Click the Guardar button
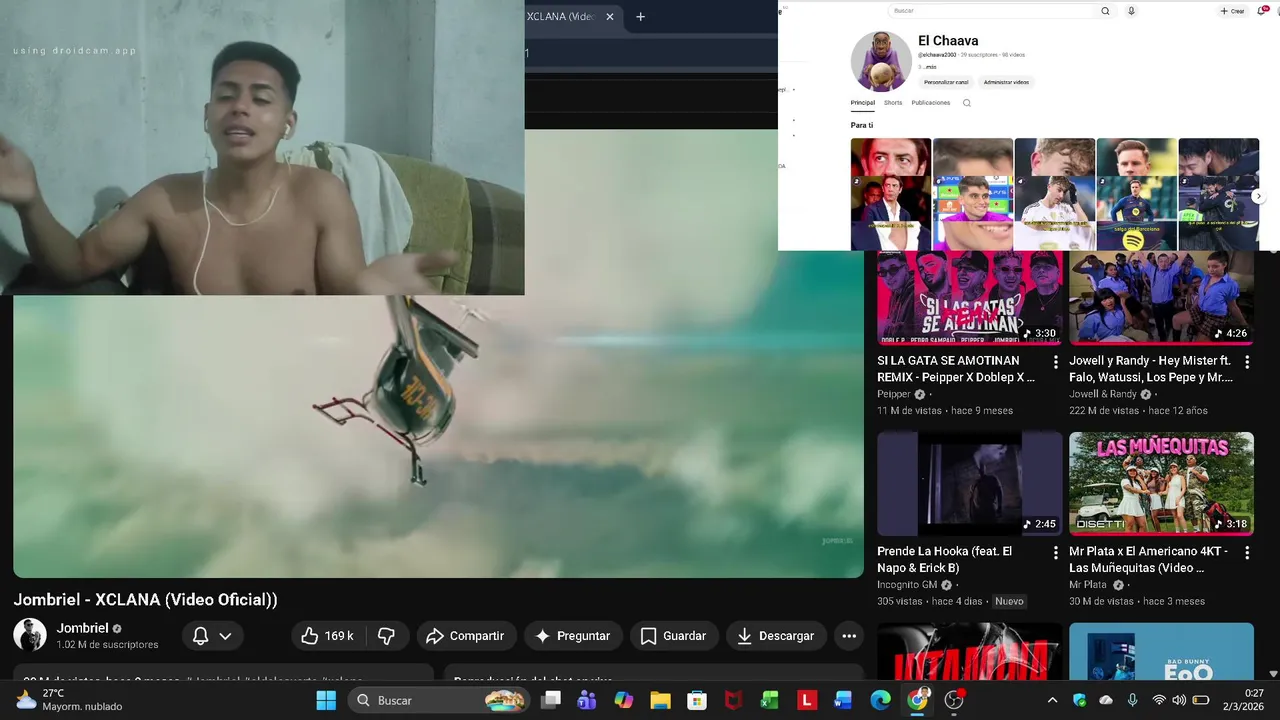Viewport: 1280px width, 720px height. [x=673, y=636]
